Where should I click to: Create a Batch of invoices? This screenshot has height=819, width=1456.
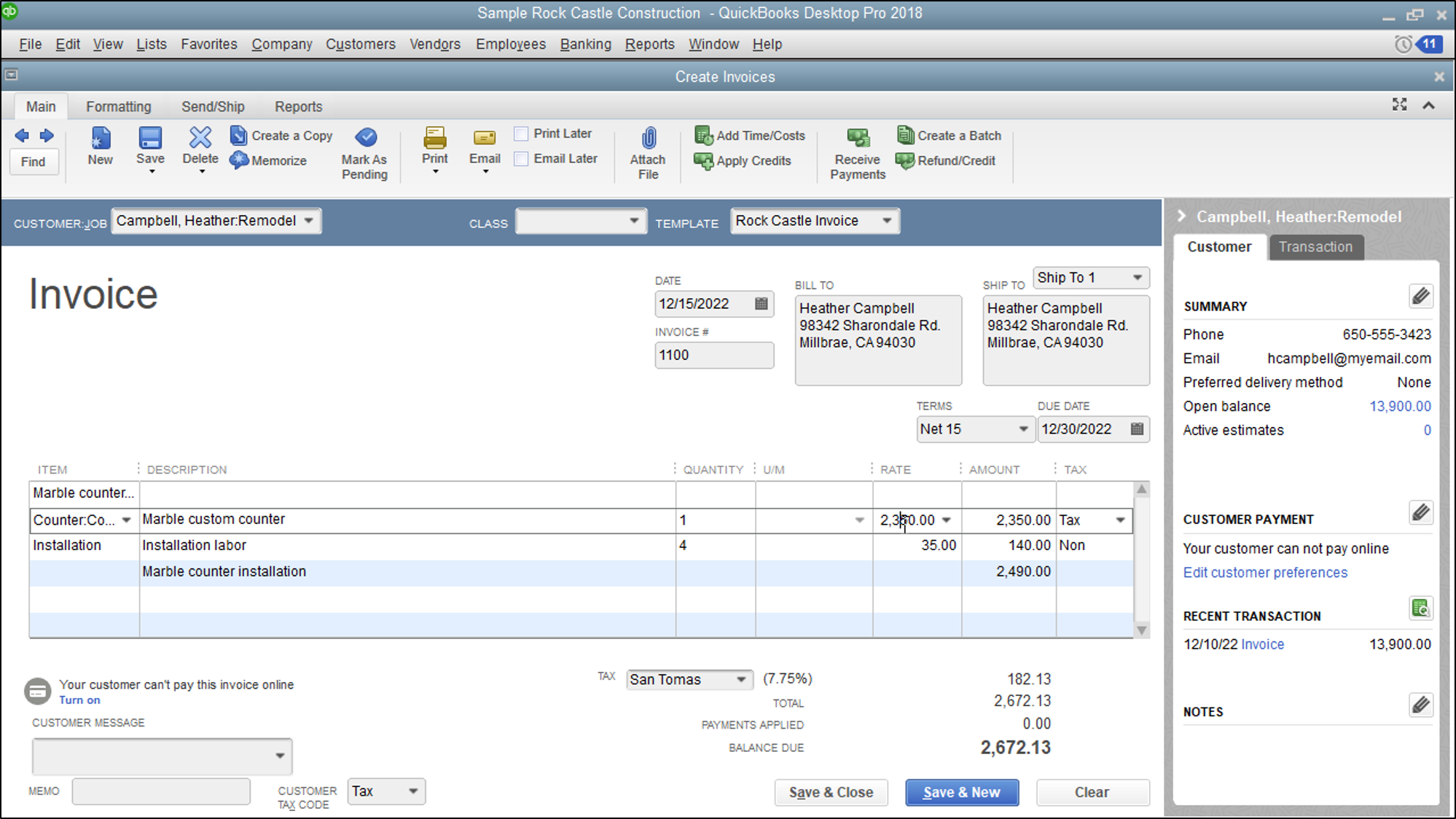pyautogui.click(x=949, y=136)
